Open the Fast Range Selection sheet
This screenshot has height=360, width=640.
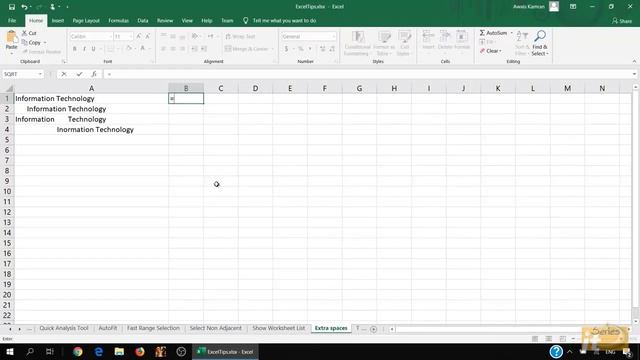point(153,328)
